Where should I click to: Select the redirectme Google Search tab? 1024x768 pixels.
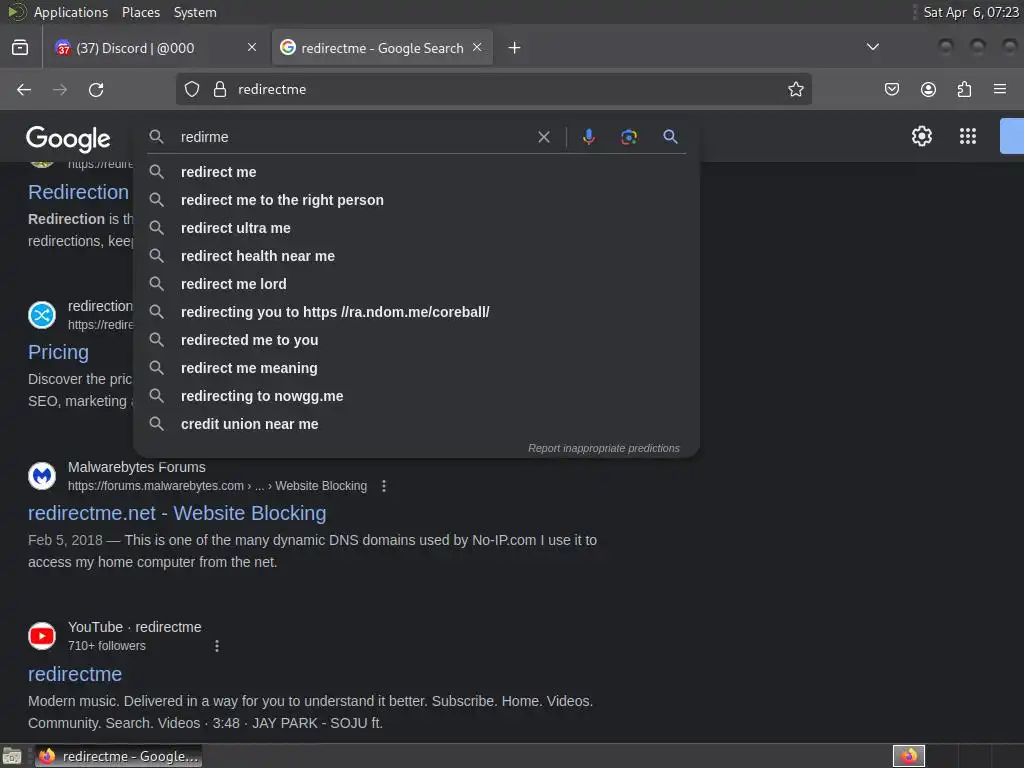[382, 48]
